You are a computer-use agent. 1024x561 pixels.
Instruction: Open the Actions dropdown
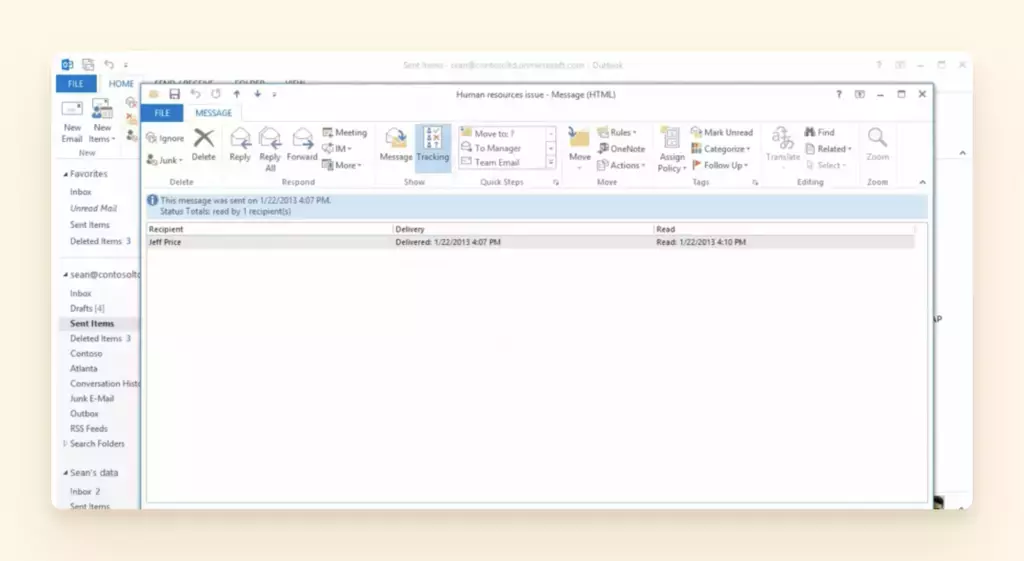point(621,165)
